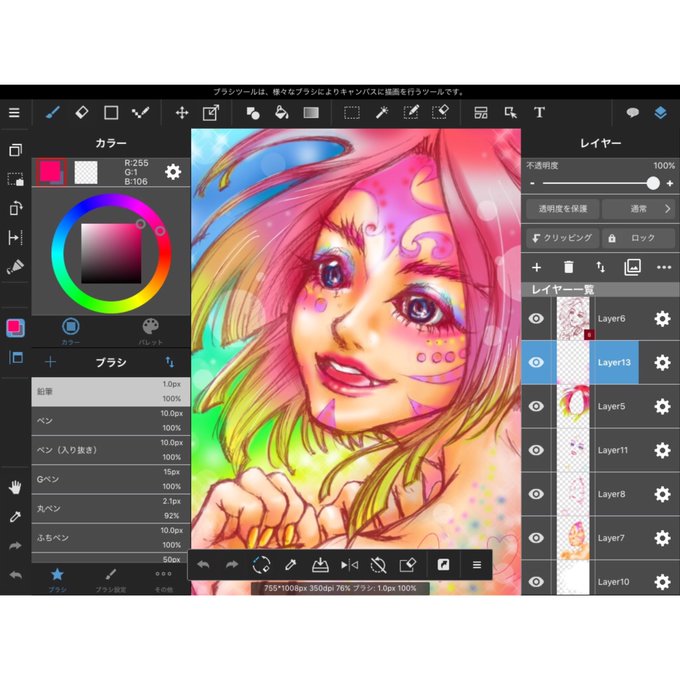Pick the foreground pink color swatch

click(x=51, y=172)
